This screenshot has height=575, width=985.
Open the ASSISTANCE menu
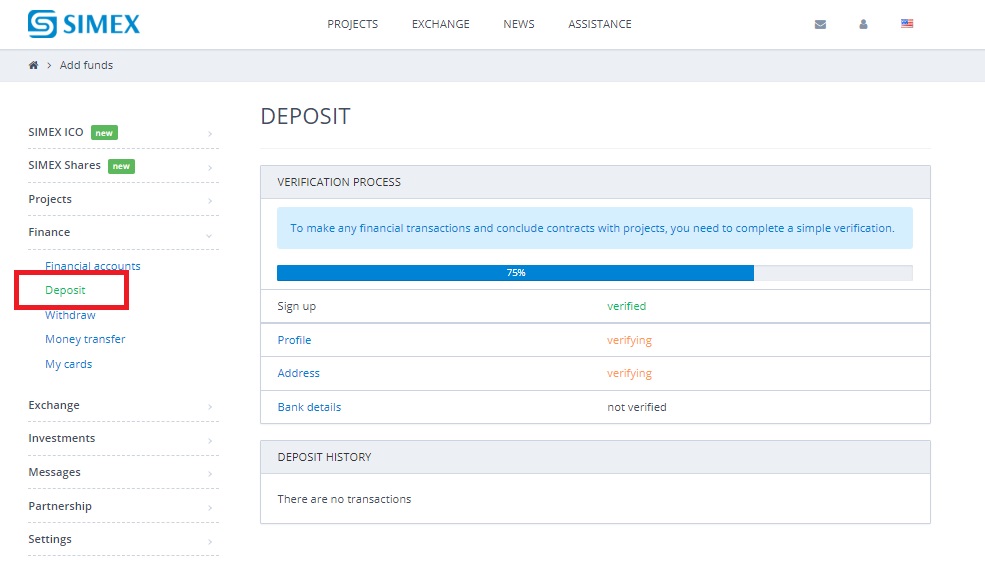[600, 24]
